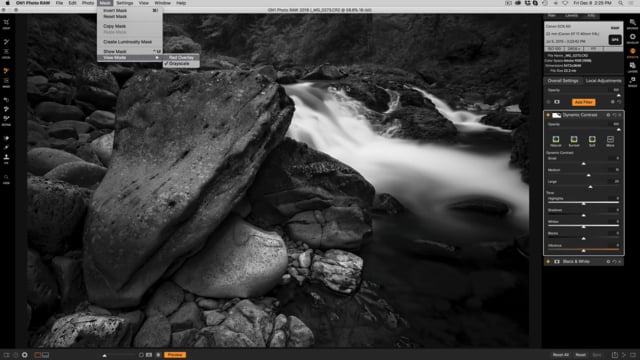Select the Masking Bug tool
The width and height of the screenshot is (640, 360).
coord(6,81)
